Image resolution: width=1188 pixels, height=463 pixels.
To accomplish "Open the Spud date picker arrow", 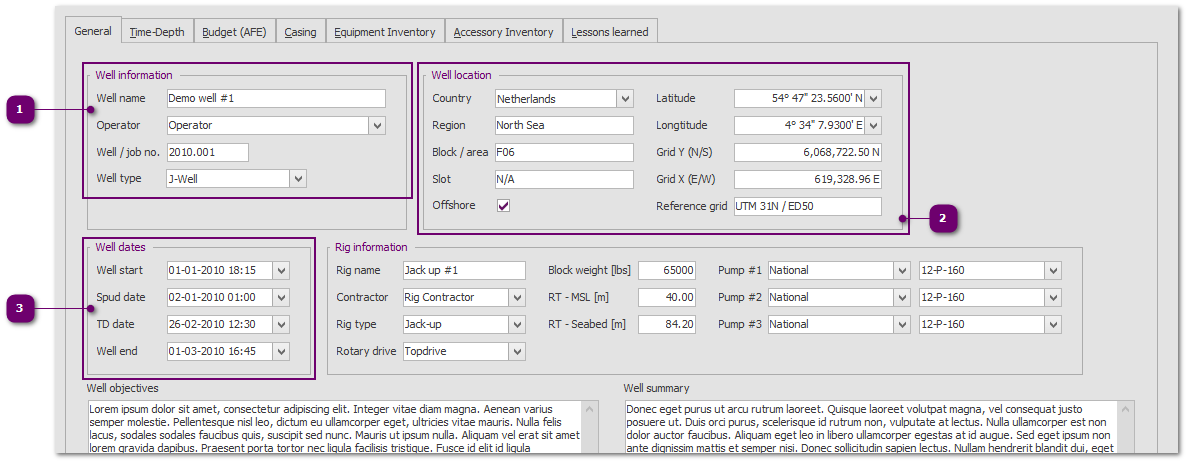I will point(281,298).
